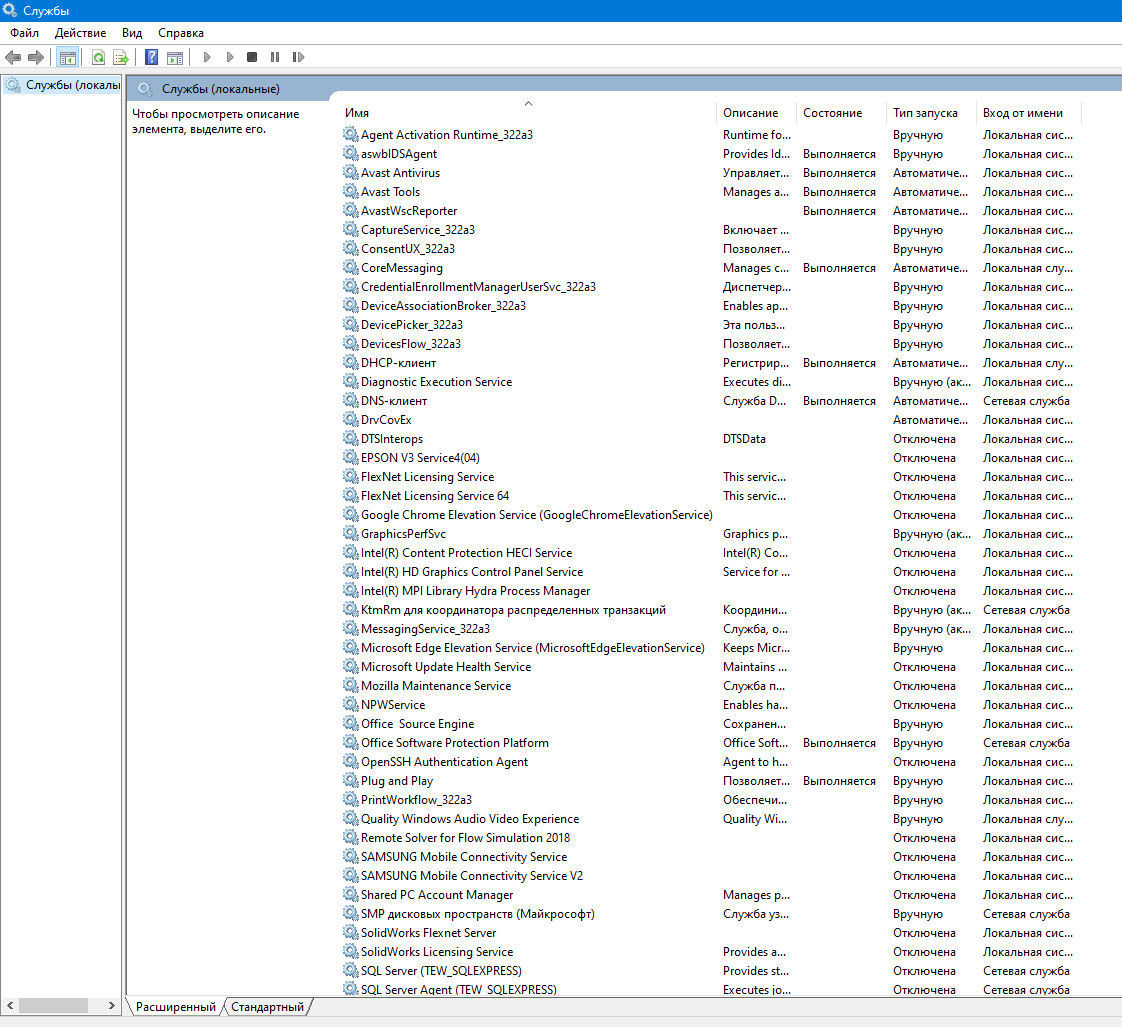Click the Restart service icon
The width and height of the screenshot is (1122, 1027).
click(x=298, y=57)
